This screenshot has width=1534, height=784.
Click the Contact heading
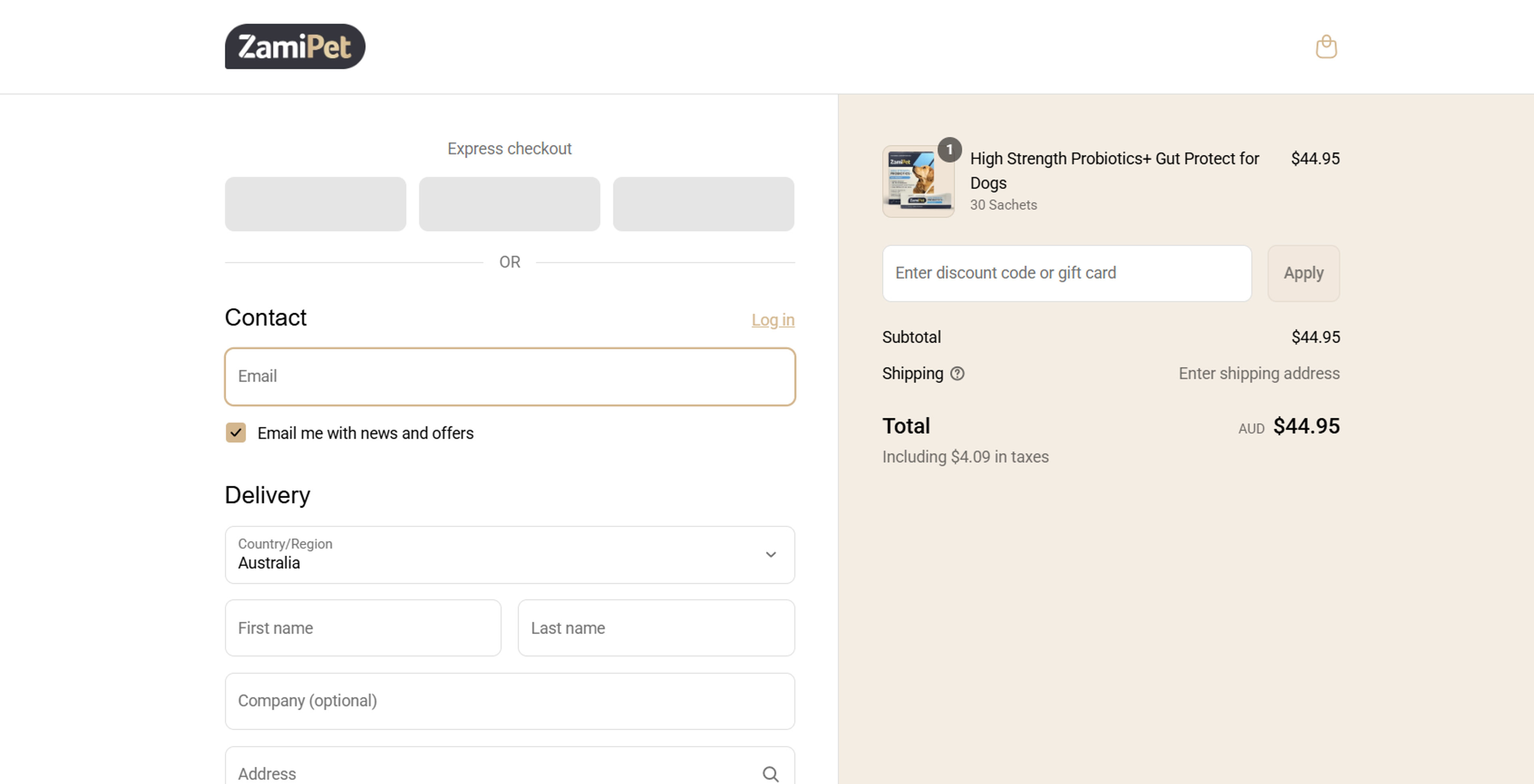pyautogui.click(x=266, y=318)
